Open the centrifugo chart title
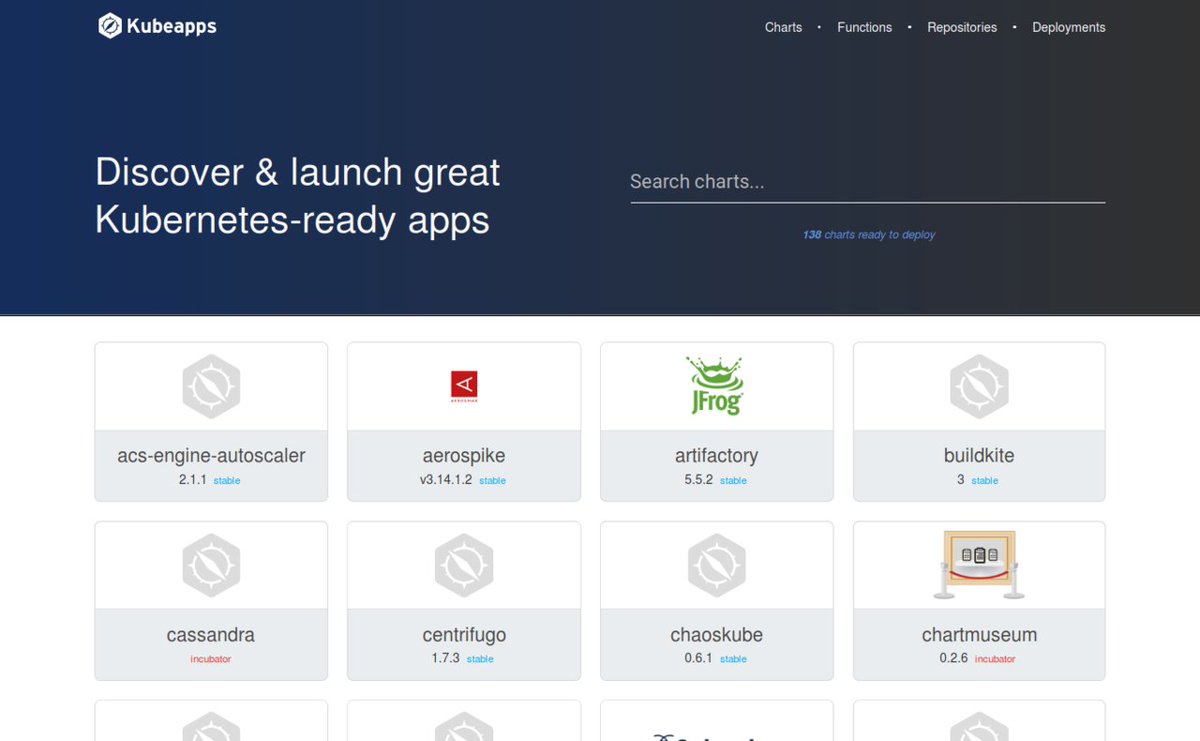This screenshot has width=1200, height=741. (464, 635)
